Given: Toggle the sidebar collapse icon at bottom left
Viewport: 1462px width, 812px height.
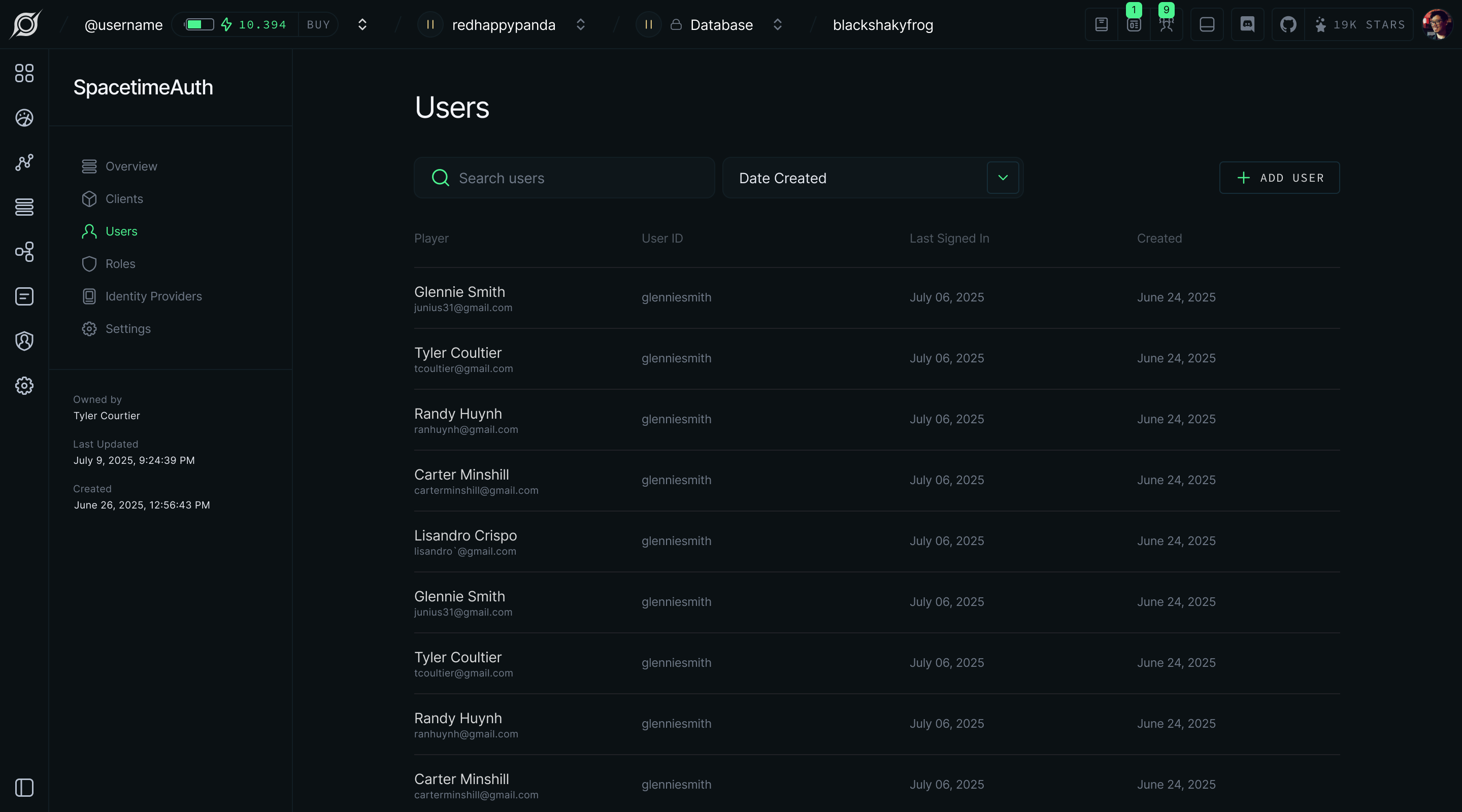Looking at the screenshot, I should (x=24, y=788).
